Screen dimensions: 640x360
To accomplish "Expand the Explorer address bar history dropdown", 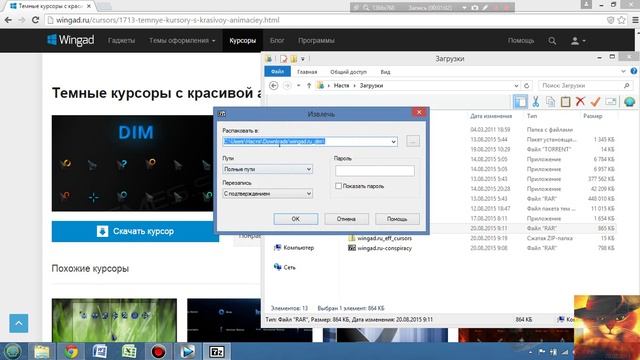I will tap(516, 86).
